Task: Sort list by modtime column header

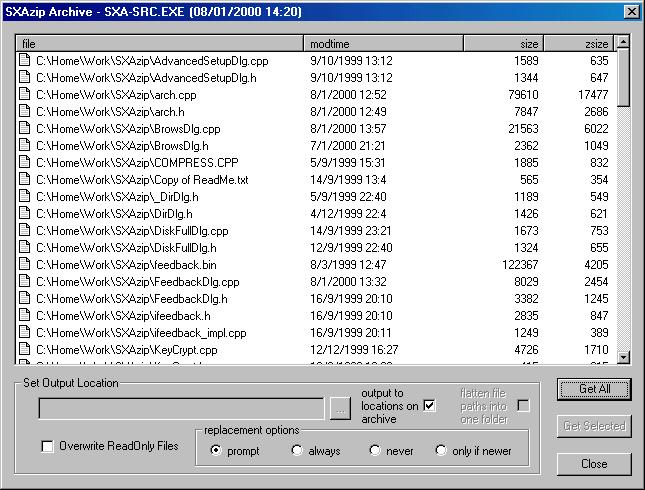Action: point(383,44)
